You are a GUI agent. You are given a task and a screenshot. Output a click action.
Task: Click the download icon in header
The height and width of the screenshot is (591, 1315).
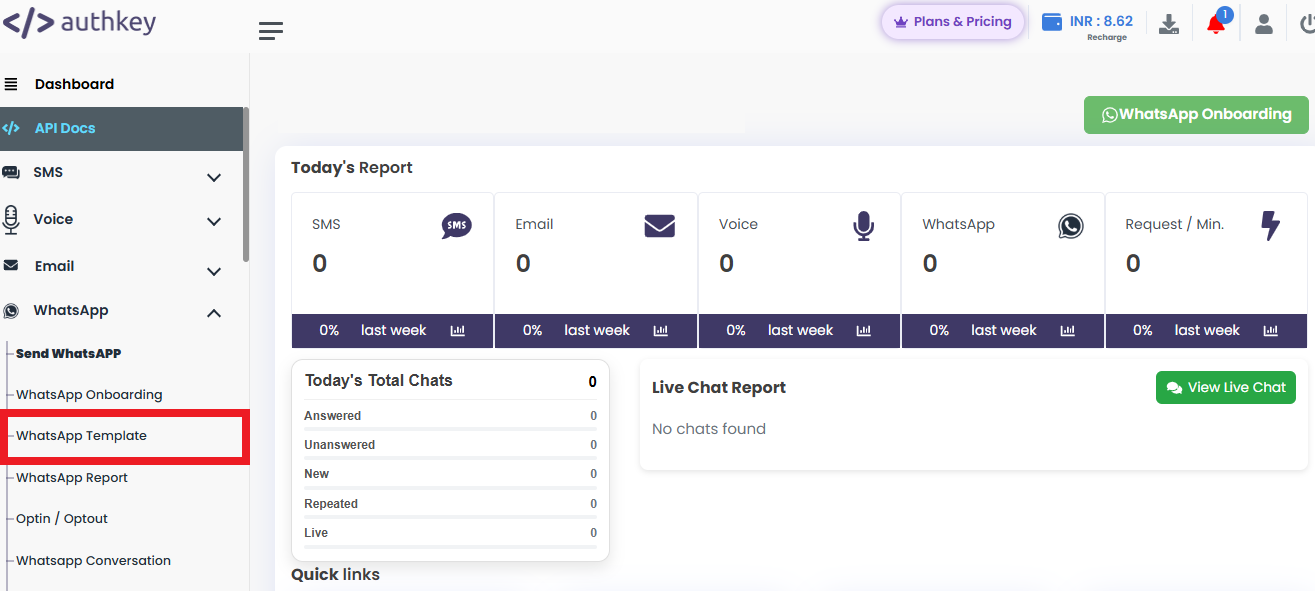point(1168,24)
